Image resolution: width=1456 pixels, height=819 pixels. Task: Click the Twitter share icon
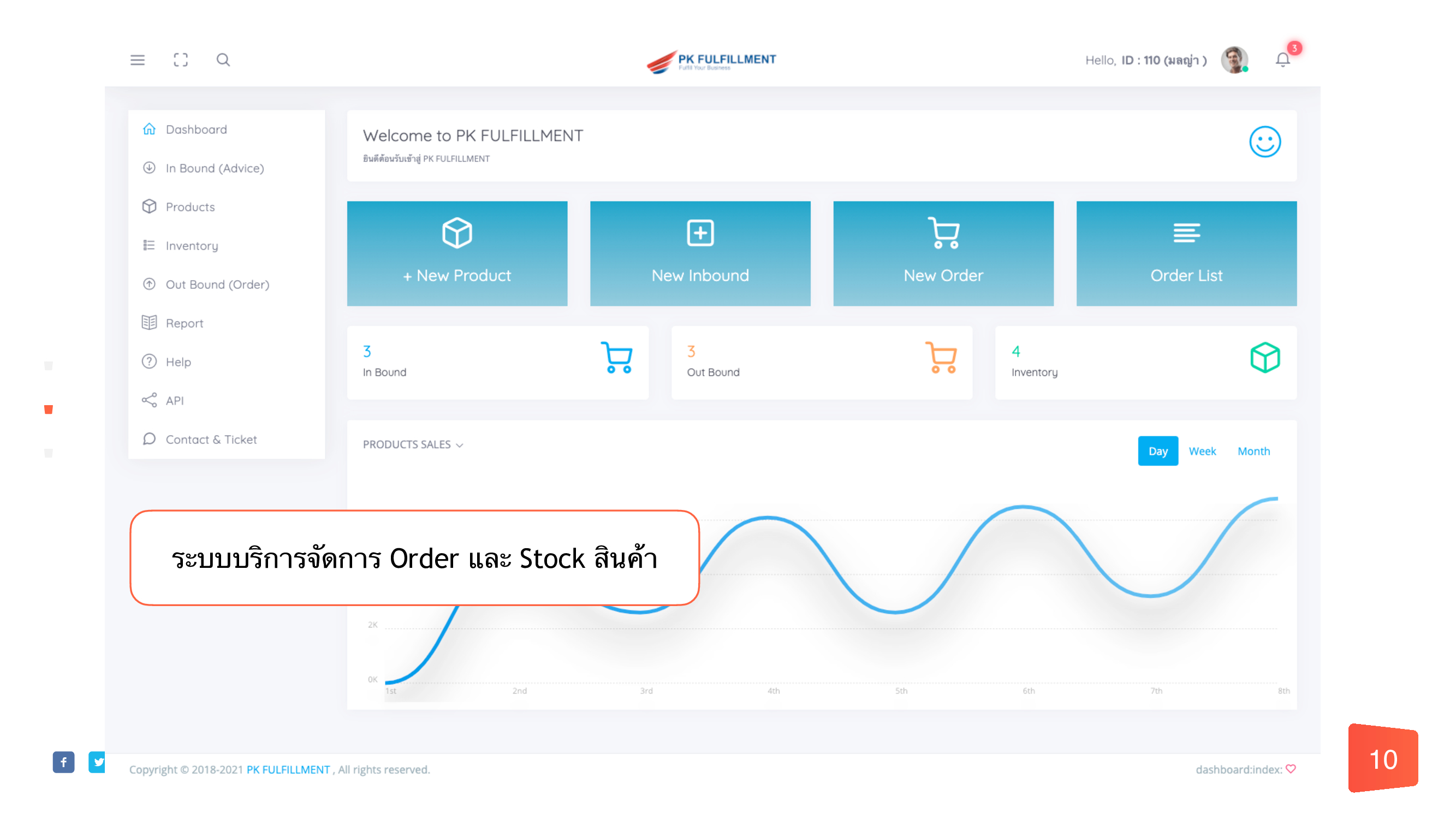pos(98,762)
